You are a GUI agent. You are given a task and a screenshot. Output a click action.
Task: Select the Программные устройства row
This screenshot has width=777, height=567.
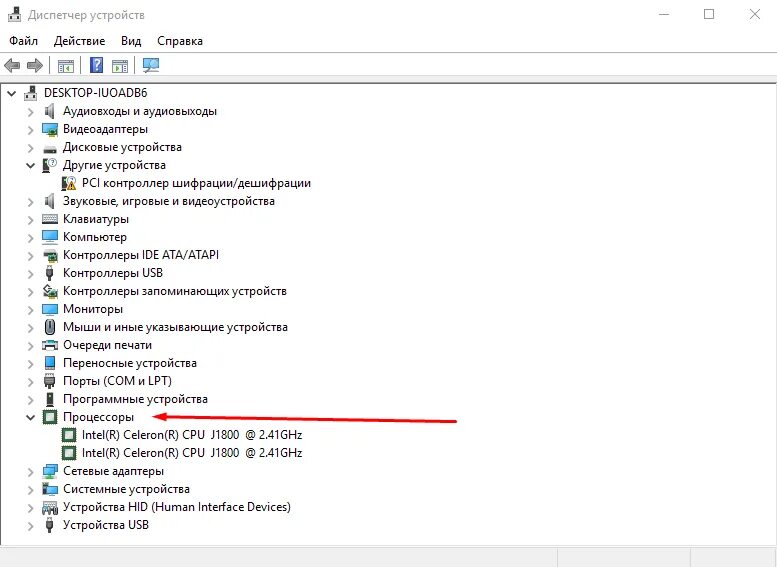135,399
